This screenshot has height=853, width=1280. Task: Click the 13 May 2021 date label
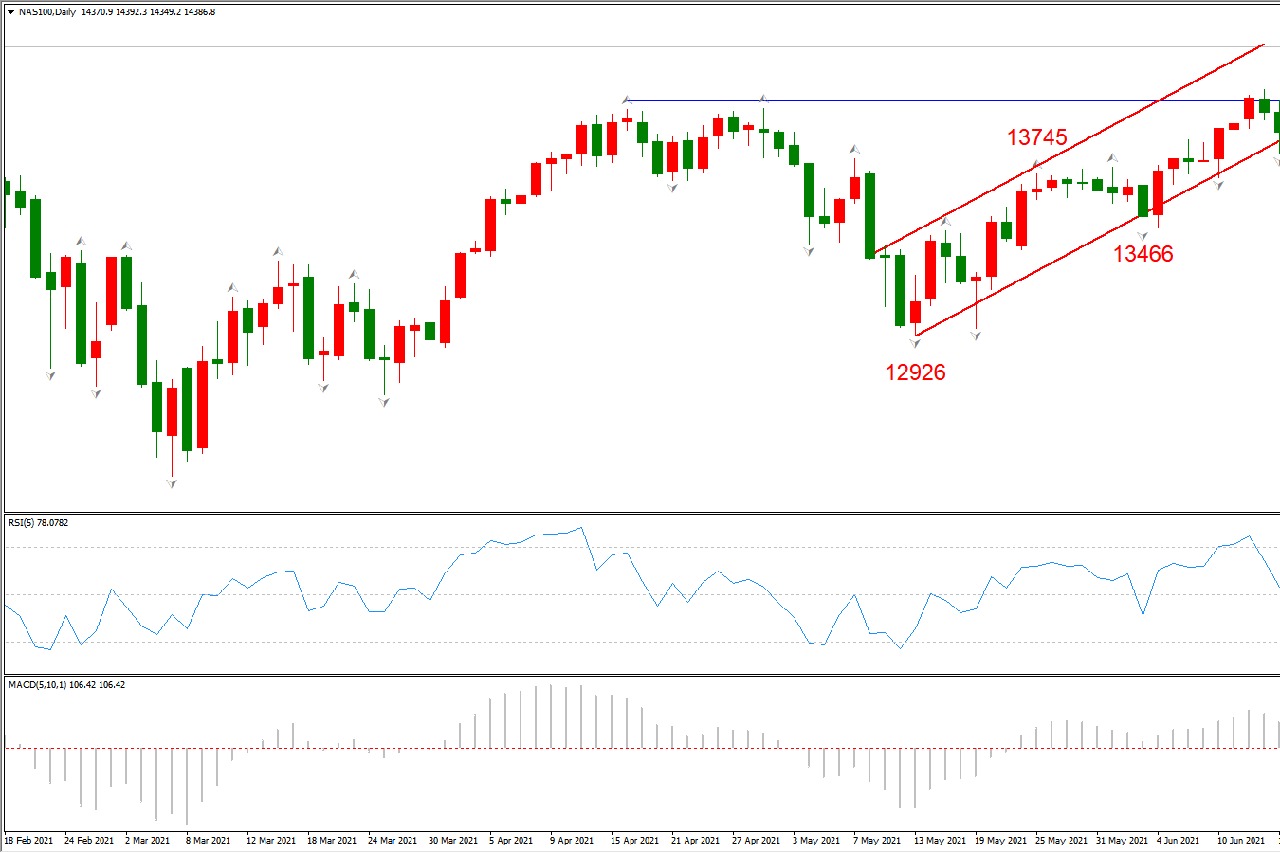(940, 841)
